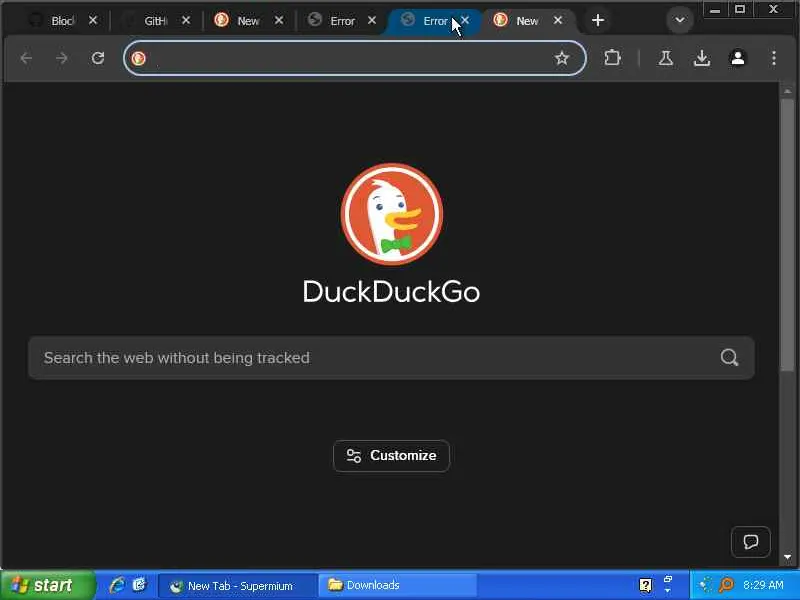800x600 pixels.
Task: Open the three-dot browser menu
Action: (774, 58)
